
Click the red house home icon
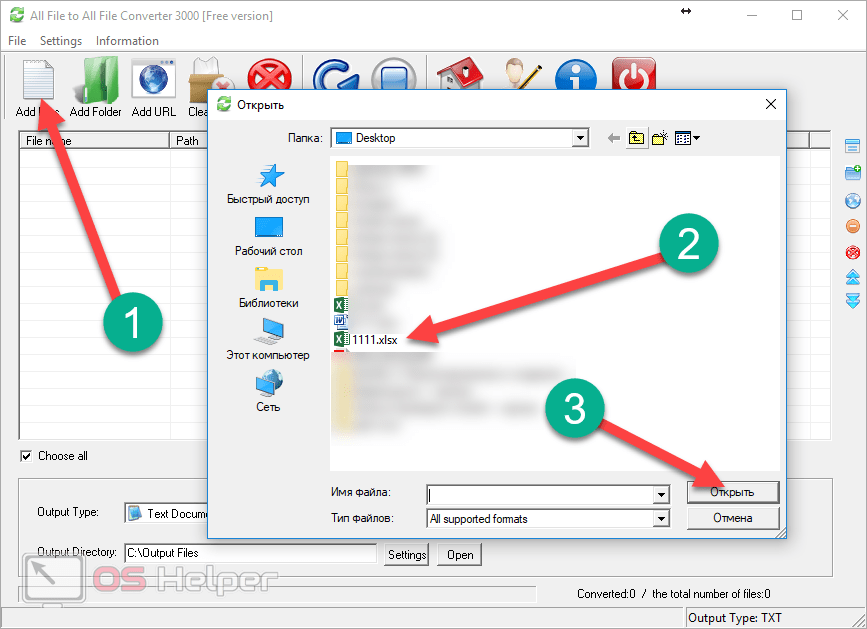click(459, 74)
